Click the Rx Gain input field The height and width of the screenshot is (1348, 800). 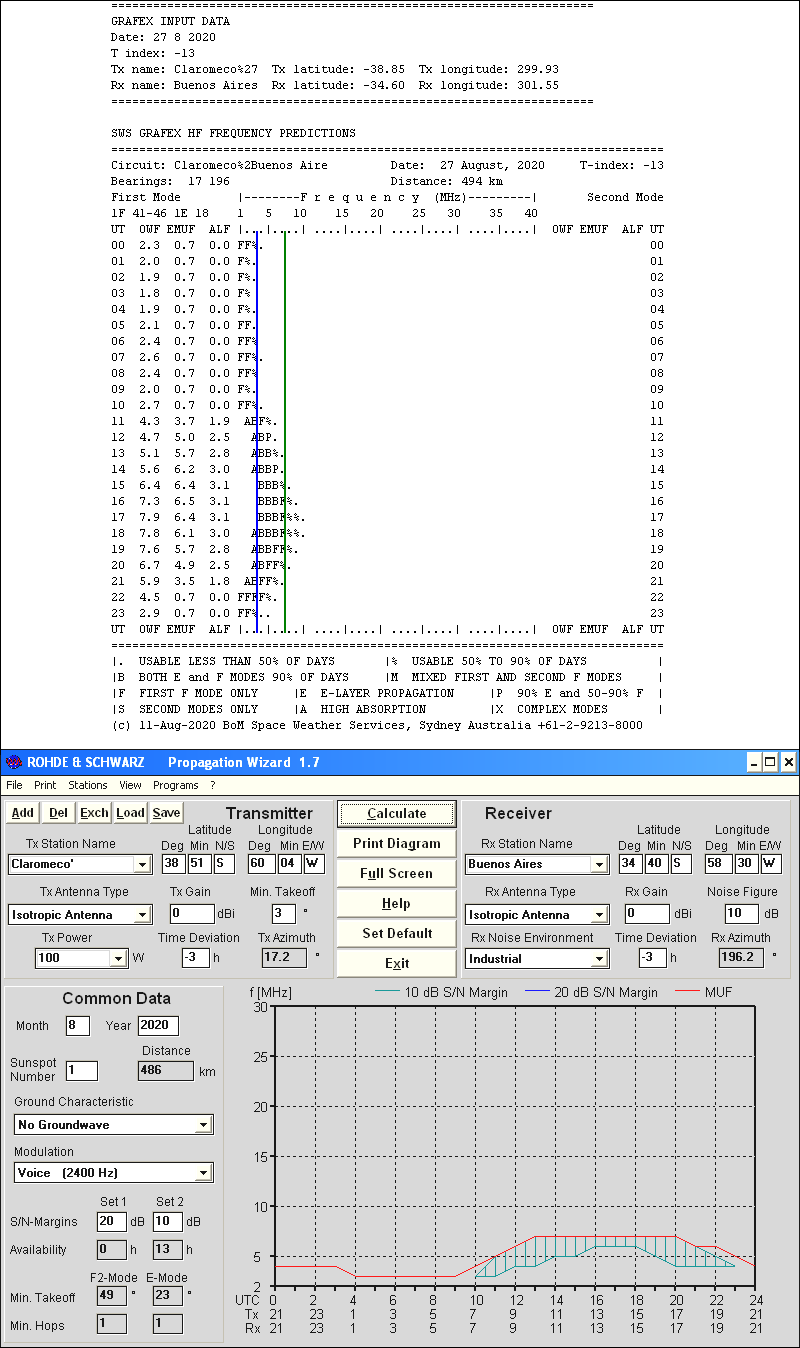click(x=647, y=913)
